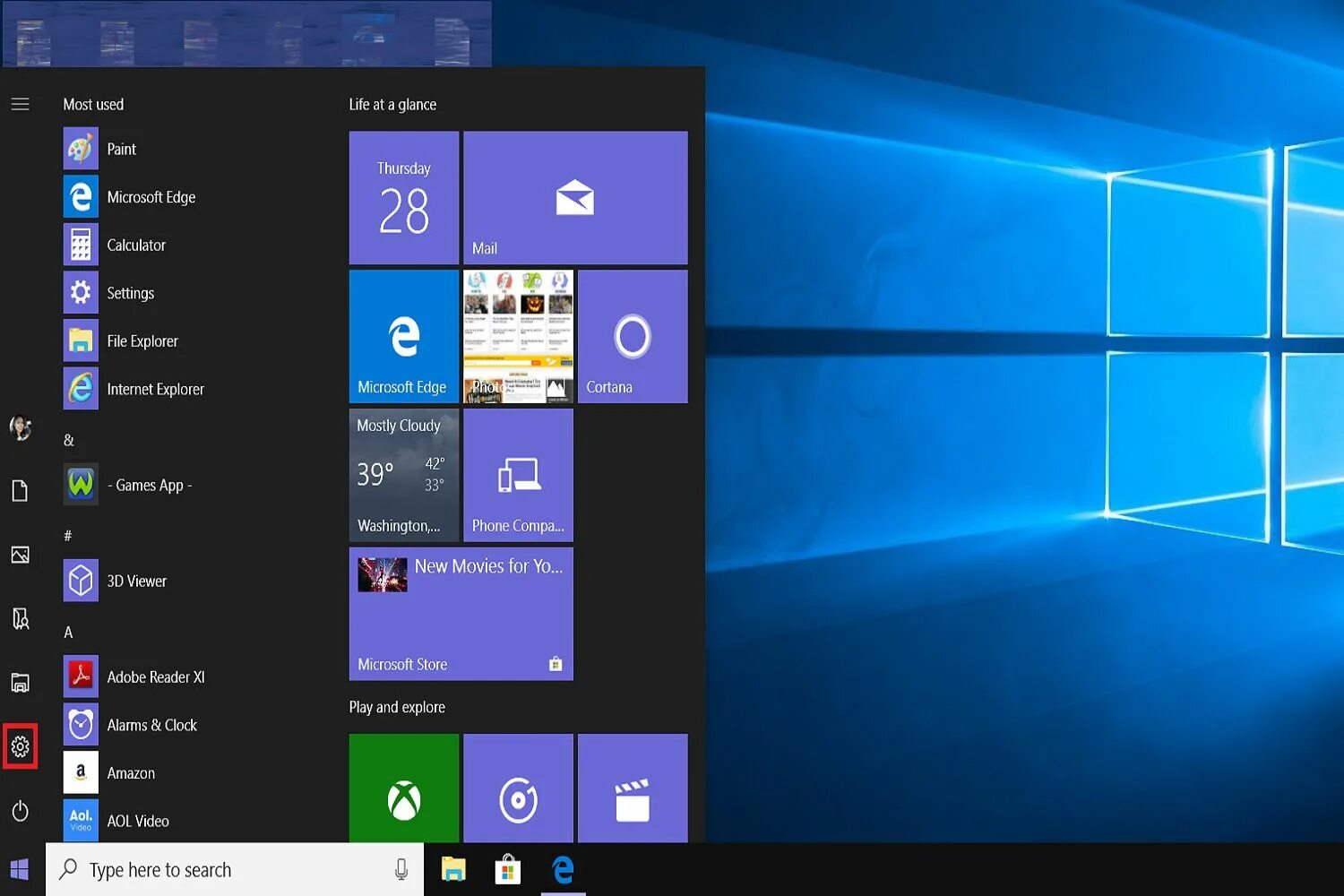
Task: Click the A letter header in app list
Action: (x=68, y=633)
